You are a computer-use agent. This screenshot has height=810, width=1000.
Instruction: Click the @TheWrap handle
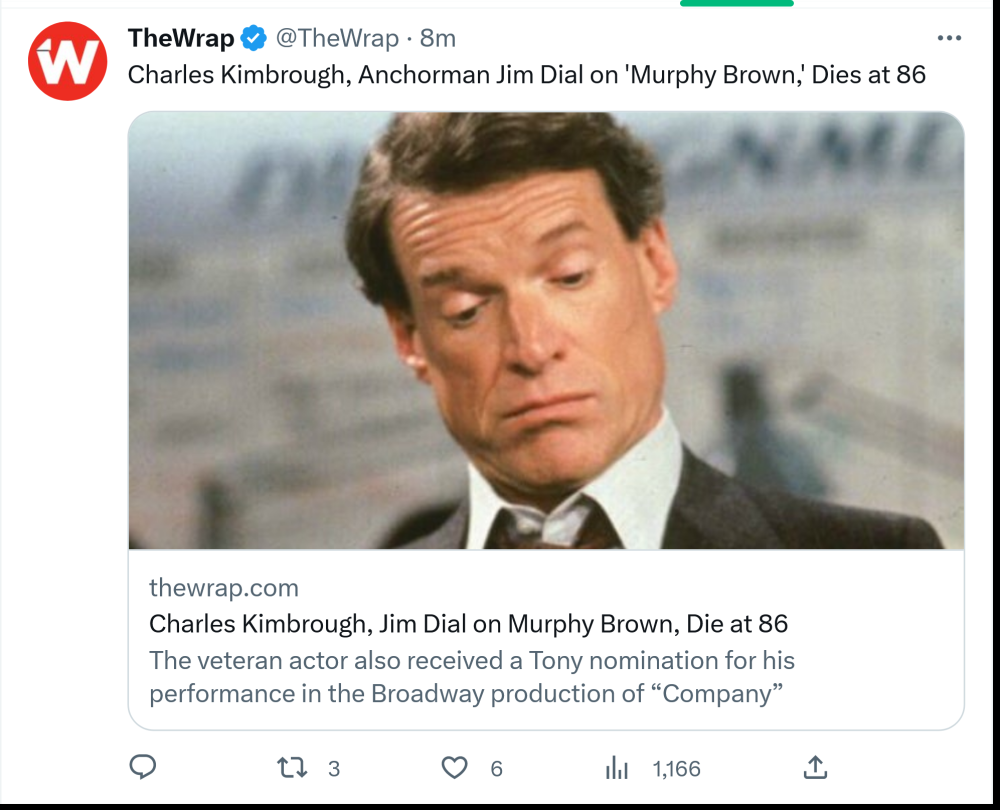(x=336, y=39)
